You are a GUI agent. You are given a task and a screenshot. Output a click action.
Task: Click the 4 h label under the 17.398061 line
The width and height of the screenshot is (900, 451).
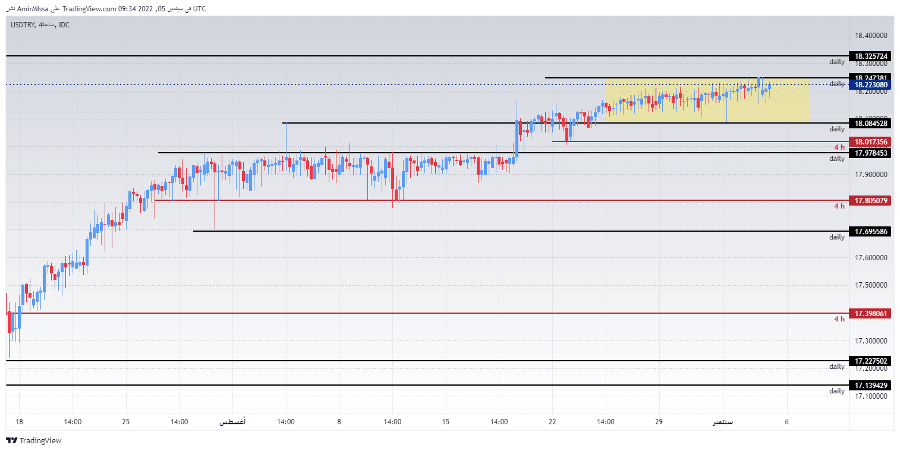(839, 318)
